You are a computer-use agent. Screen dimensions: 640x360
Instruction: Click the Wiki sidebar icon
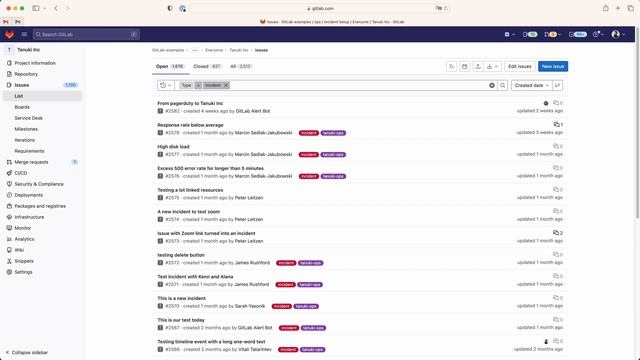click(x=9, y=250)
